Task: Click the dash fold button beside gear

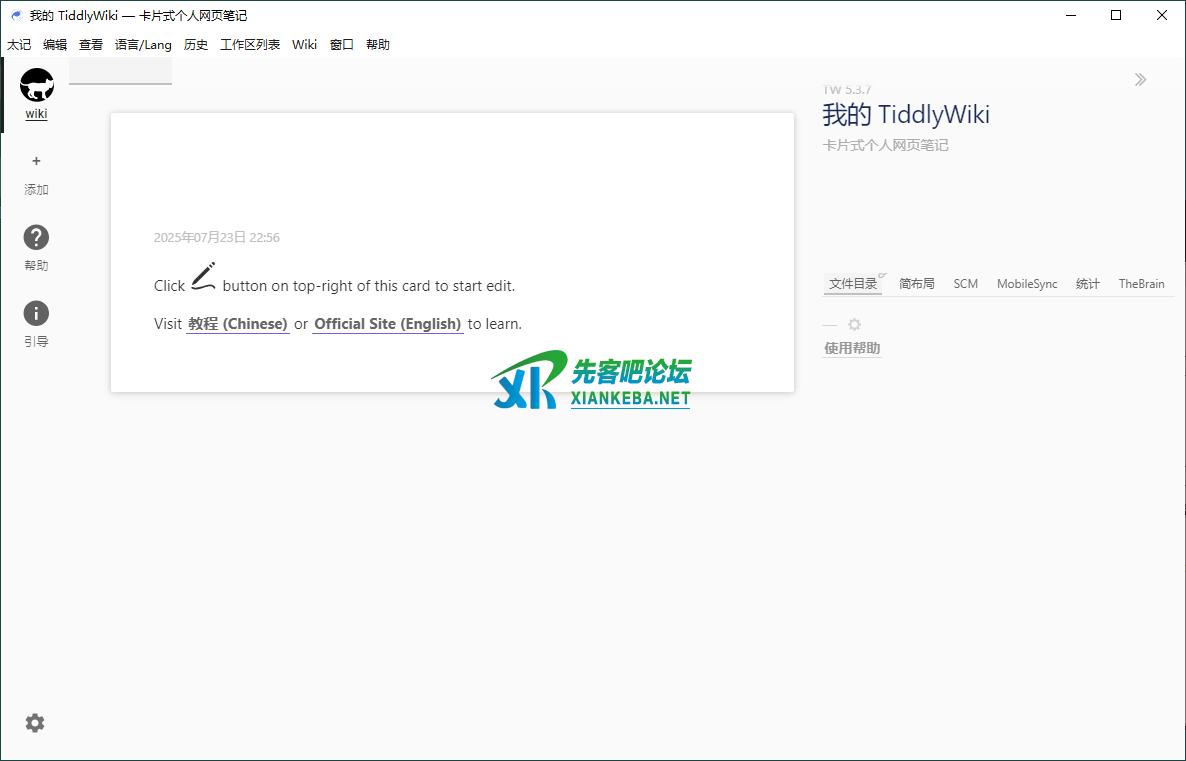Action: [829, 325]
